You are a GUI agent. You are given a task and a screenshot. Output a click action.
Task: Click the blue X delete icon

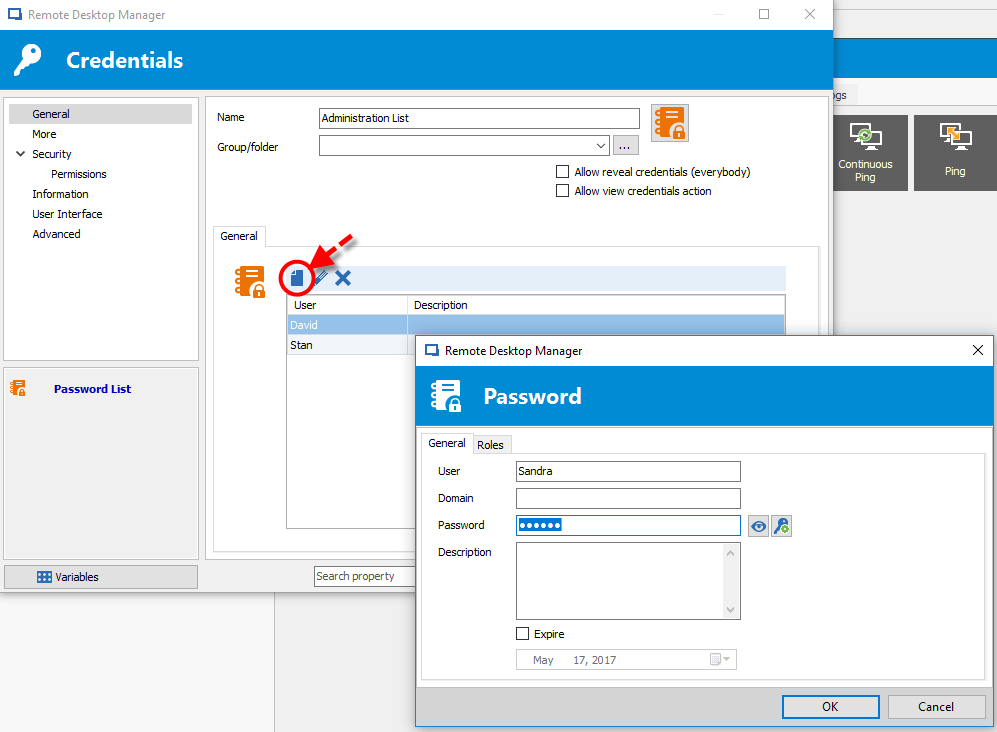(343, 278)
